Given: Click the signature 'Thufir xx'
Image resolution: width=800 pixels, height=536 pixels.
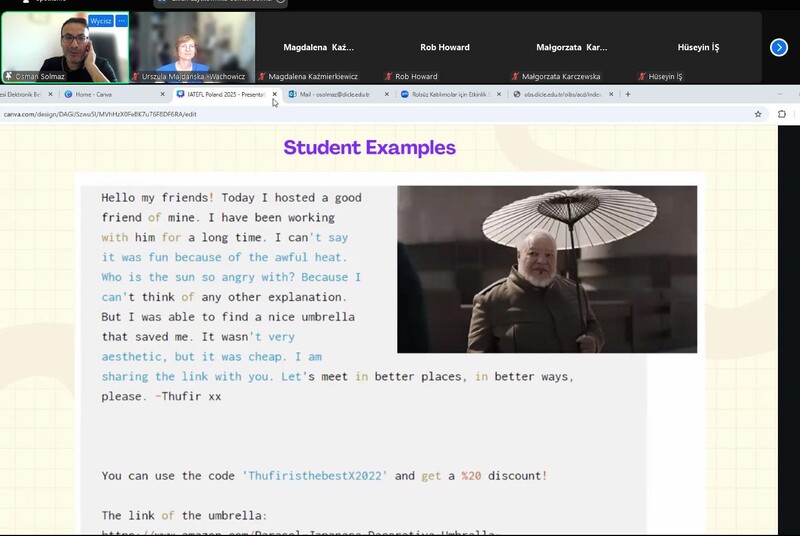Looking at the screenshot, I should tap(191, 396).
